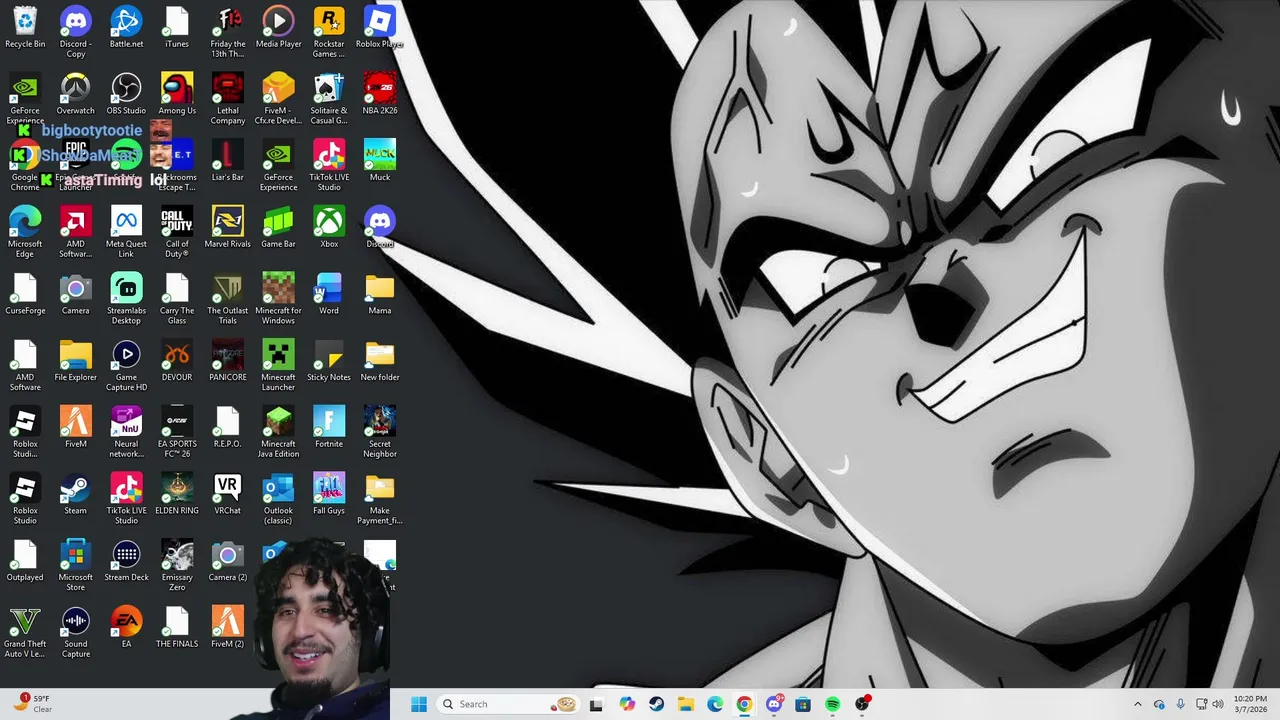Open the DEVOUR game icon
The image size is (1280, 720).
(x=177, y=361)
